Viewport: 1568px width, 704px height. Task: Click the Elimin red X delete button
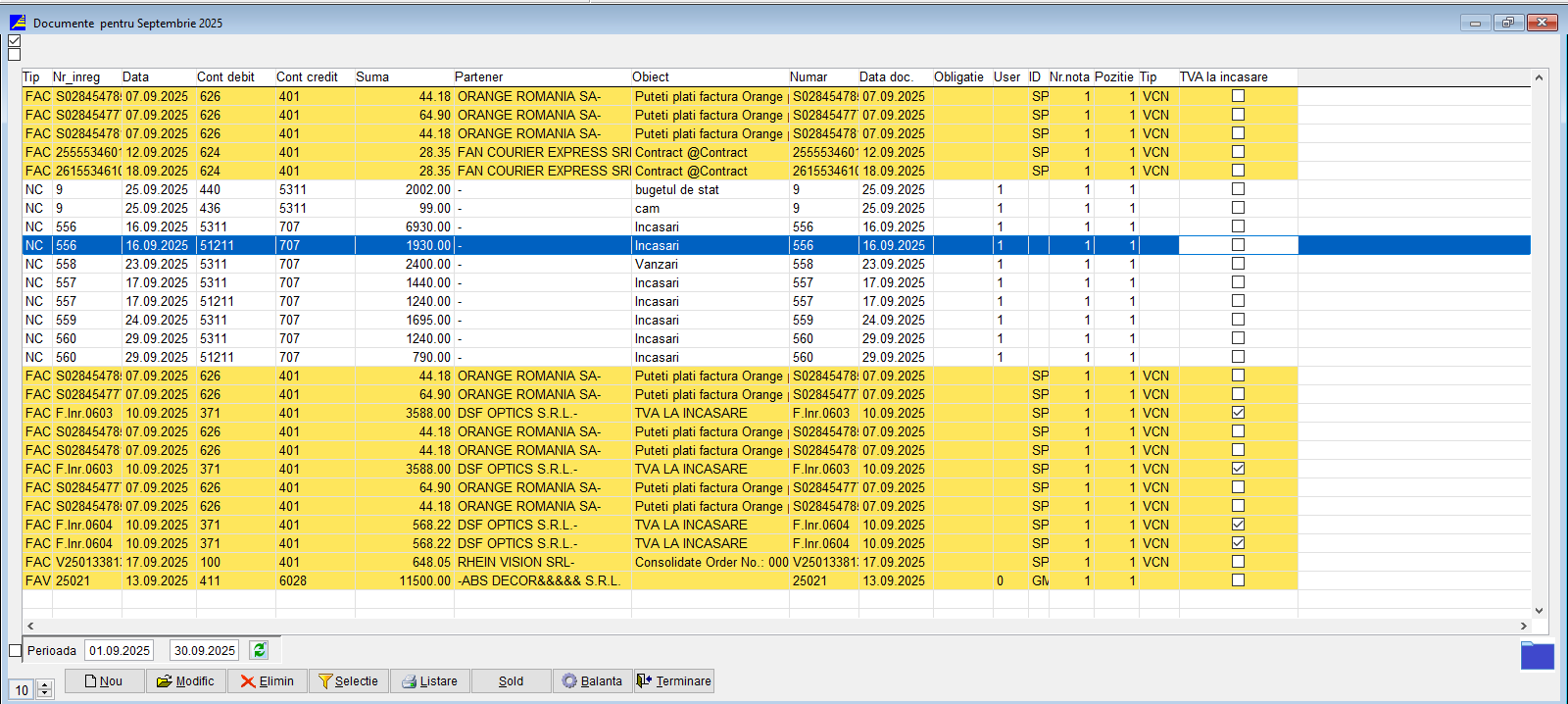pyautogui.click(x=267, y=681)
